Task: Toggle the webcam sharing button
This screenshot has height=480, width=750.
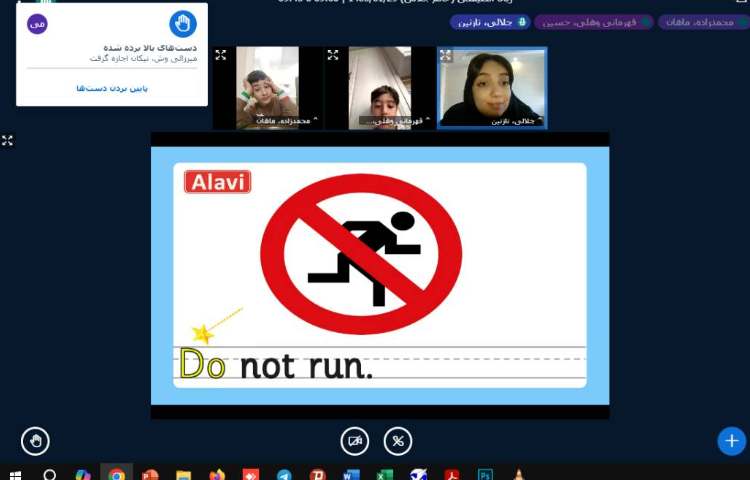Action: [355, 441]
